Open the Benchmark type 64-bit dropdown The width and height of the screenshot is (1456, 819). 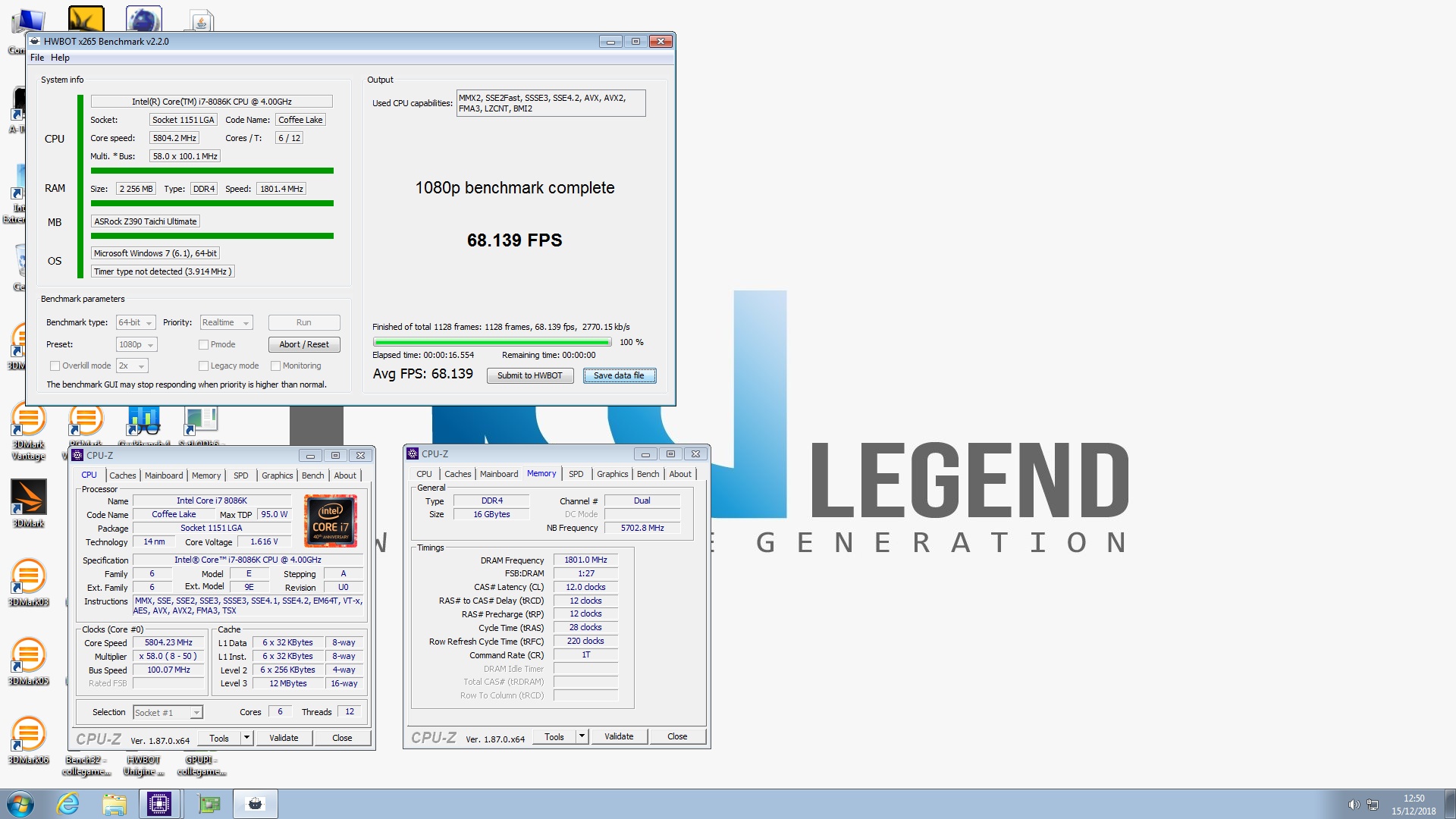(x=136, y=322)
